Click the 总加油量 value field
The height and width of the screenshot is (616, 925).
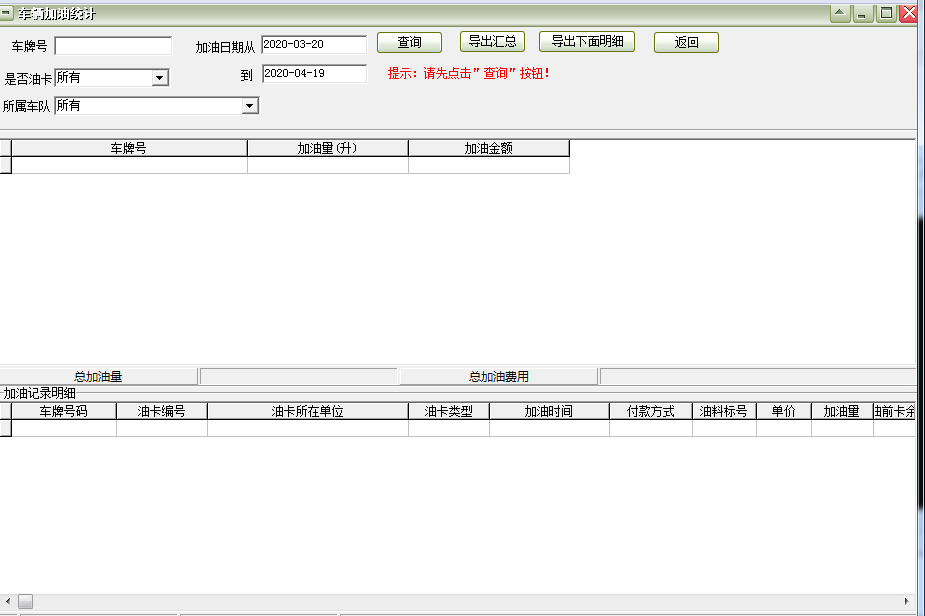[299, 376]
